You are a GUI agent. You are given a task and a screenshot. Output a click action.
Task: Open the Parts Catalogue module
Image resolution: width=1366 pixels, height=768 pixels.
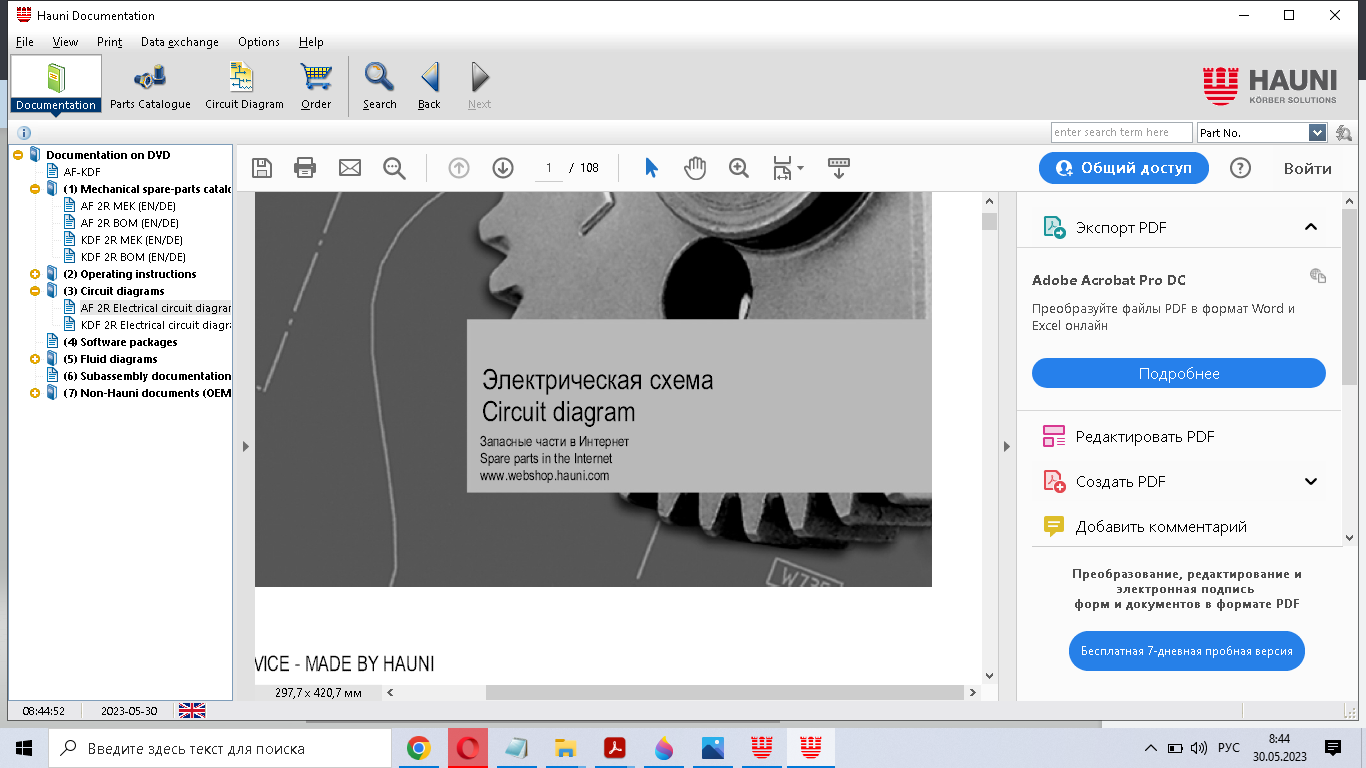pos(150,85)
